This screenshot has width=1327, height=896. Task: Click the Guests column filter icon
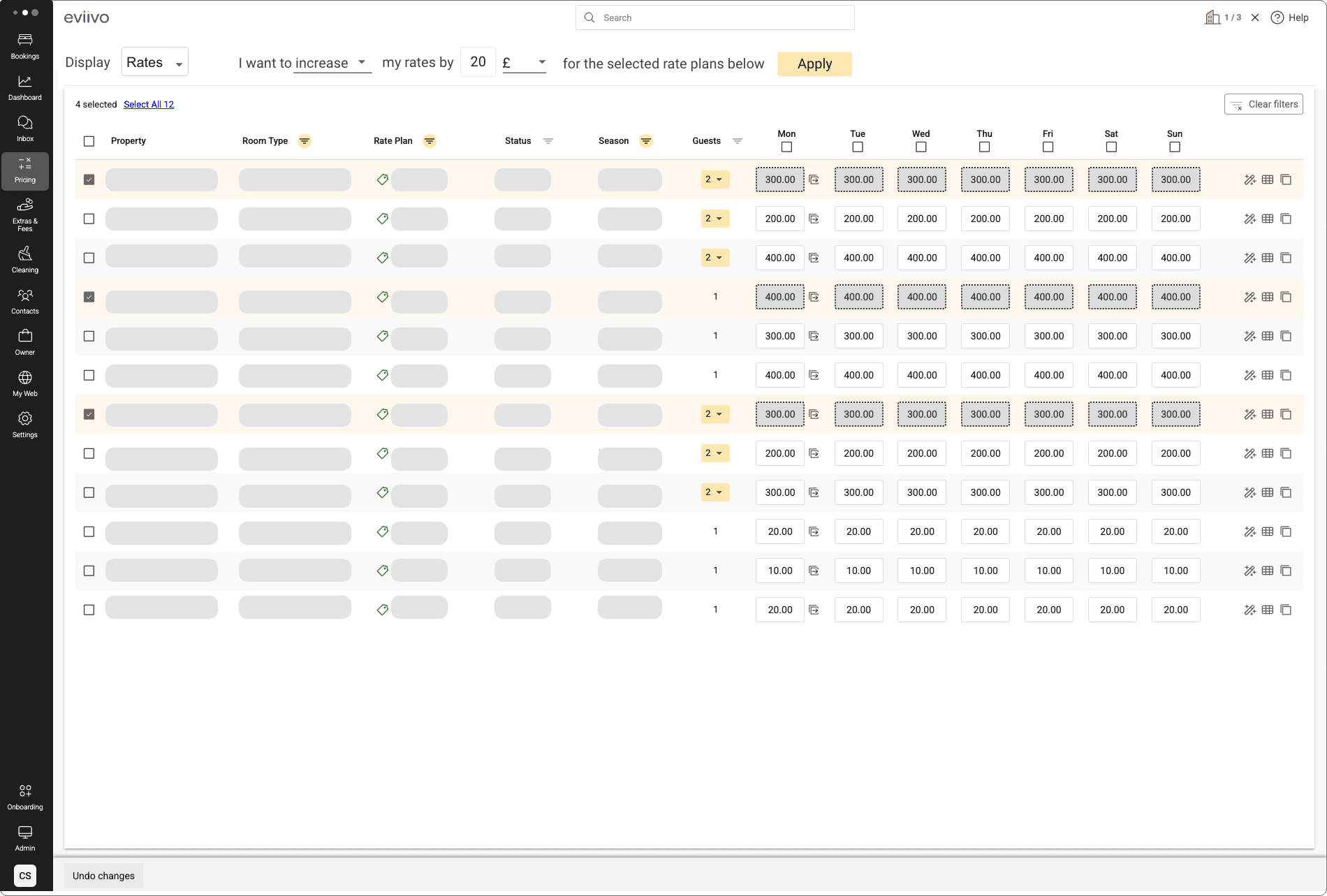tap(737, 141)
